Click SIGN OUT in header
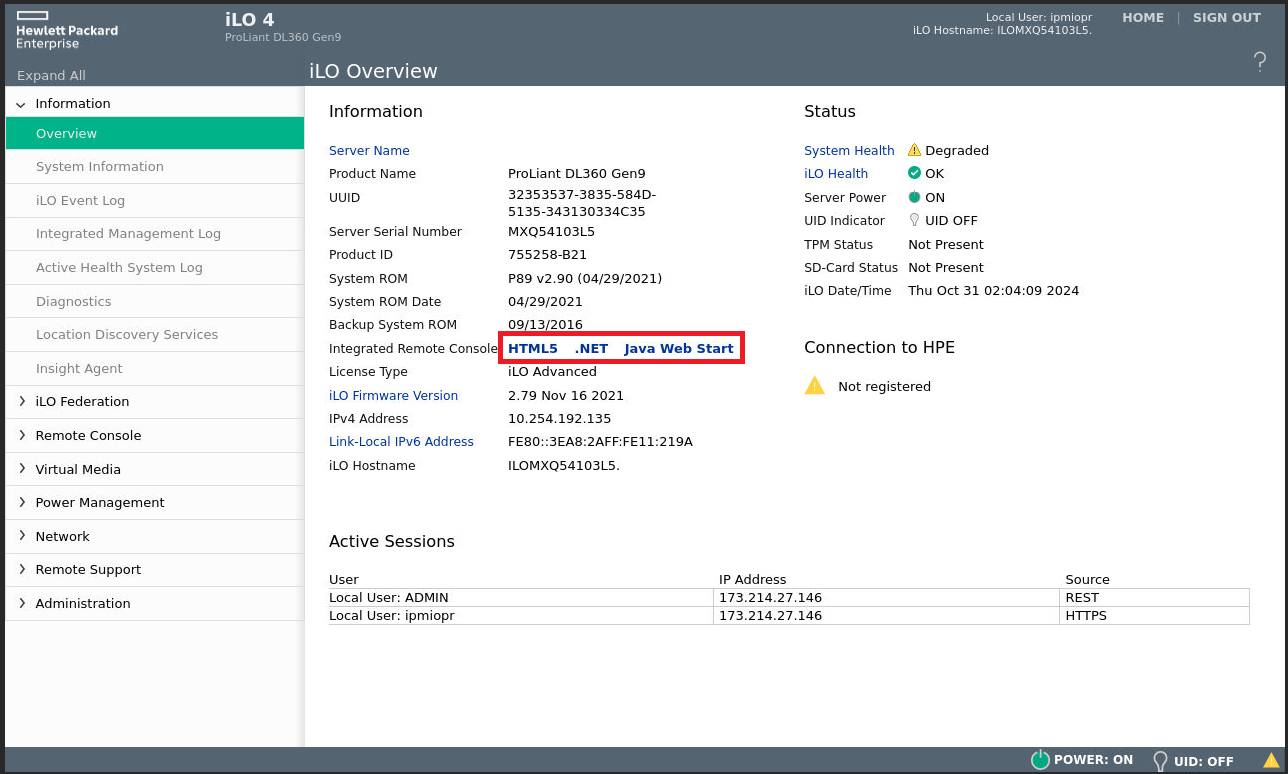 point(1227,18)
